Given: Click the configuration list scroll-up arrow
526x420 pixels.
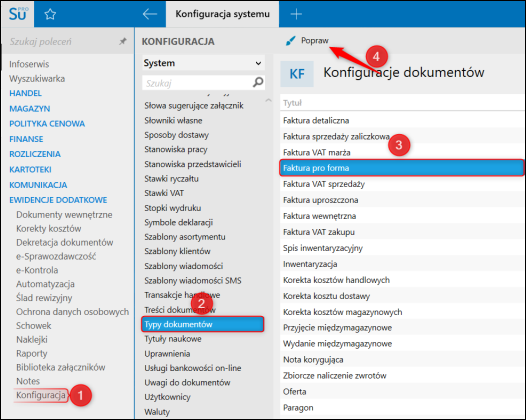Looking at the screenshot, I should [268, 100].
